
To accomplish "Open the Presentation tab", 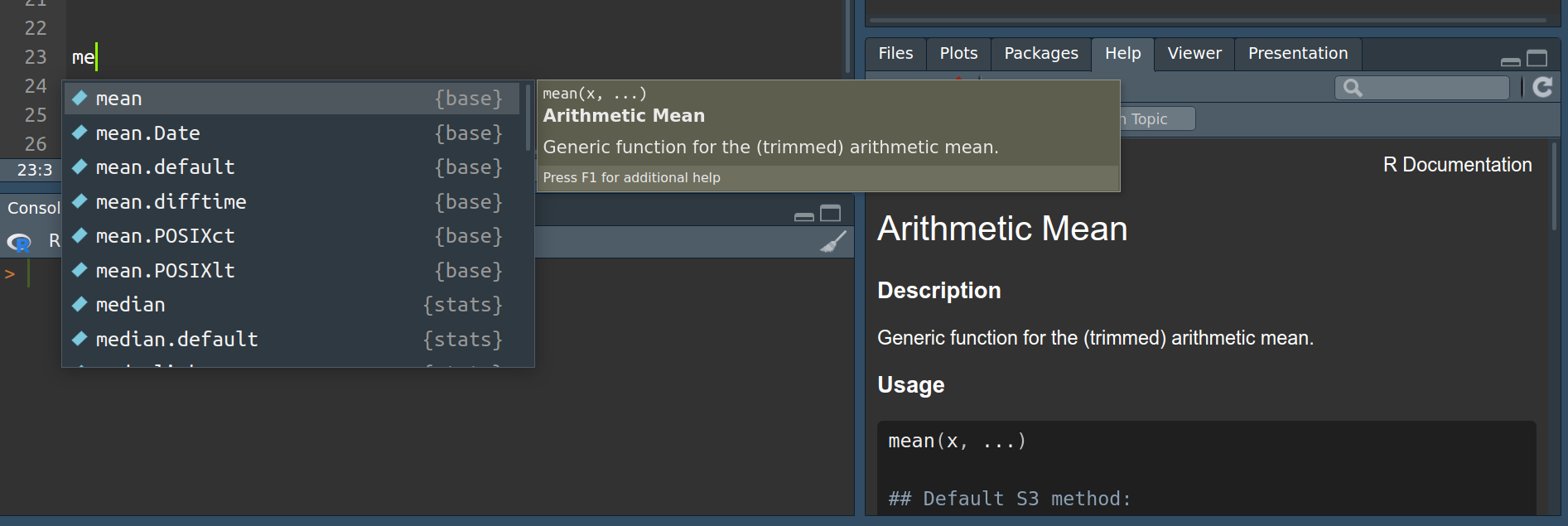I will coord(1297,54).
